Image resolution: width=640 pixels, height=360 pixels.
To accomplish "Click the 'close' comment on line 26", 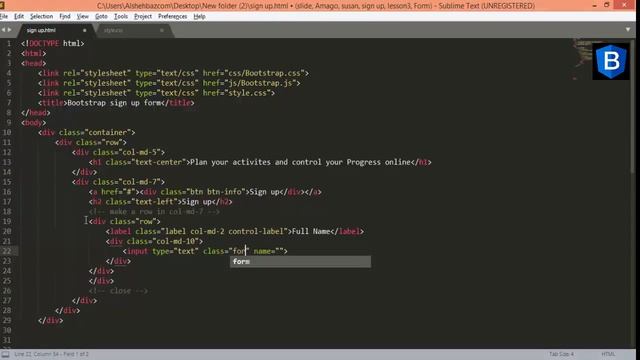I will [x=118, y=291].
